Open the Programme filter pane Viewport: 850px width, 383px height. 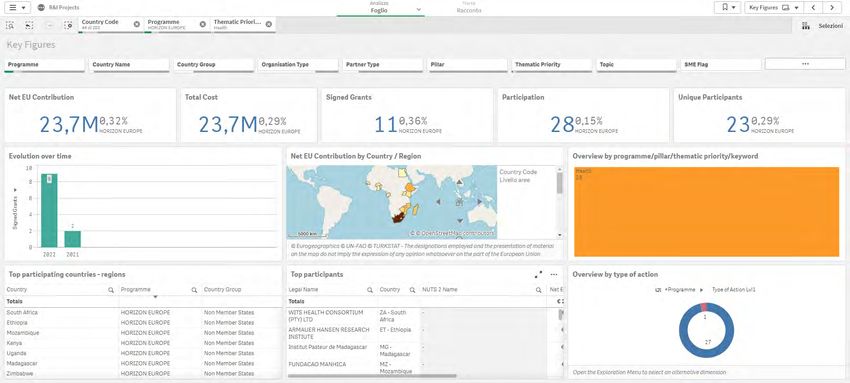click(44, 64)
